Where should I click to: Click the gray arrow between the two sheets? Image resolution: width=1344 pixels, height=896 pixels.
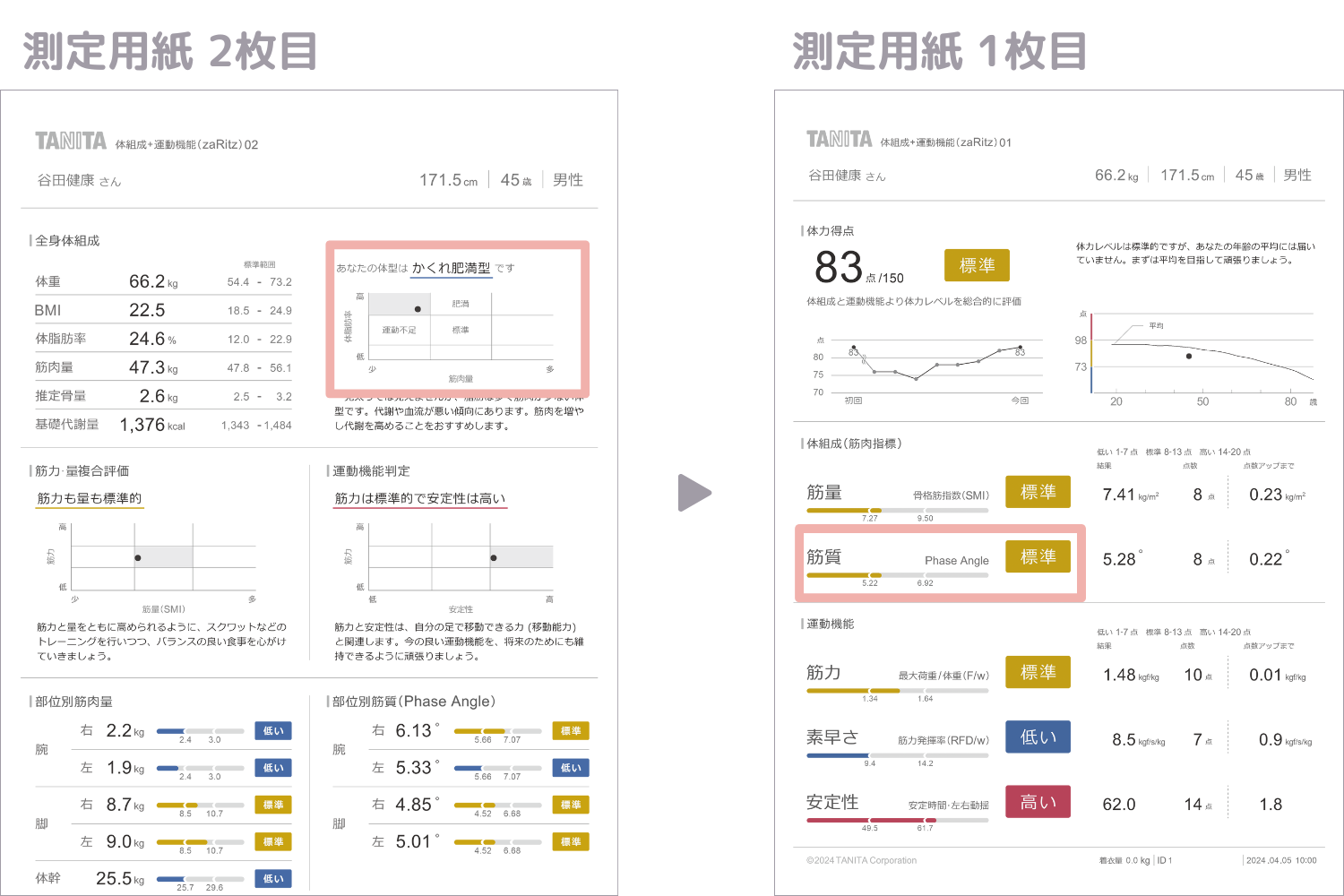pos(695,492)
